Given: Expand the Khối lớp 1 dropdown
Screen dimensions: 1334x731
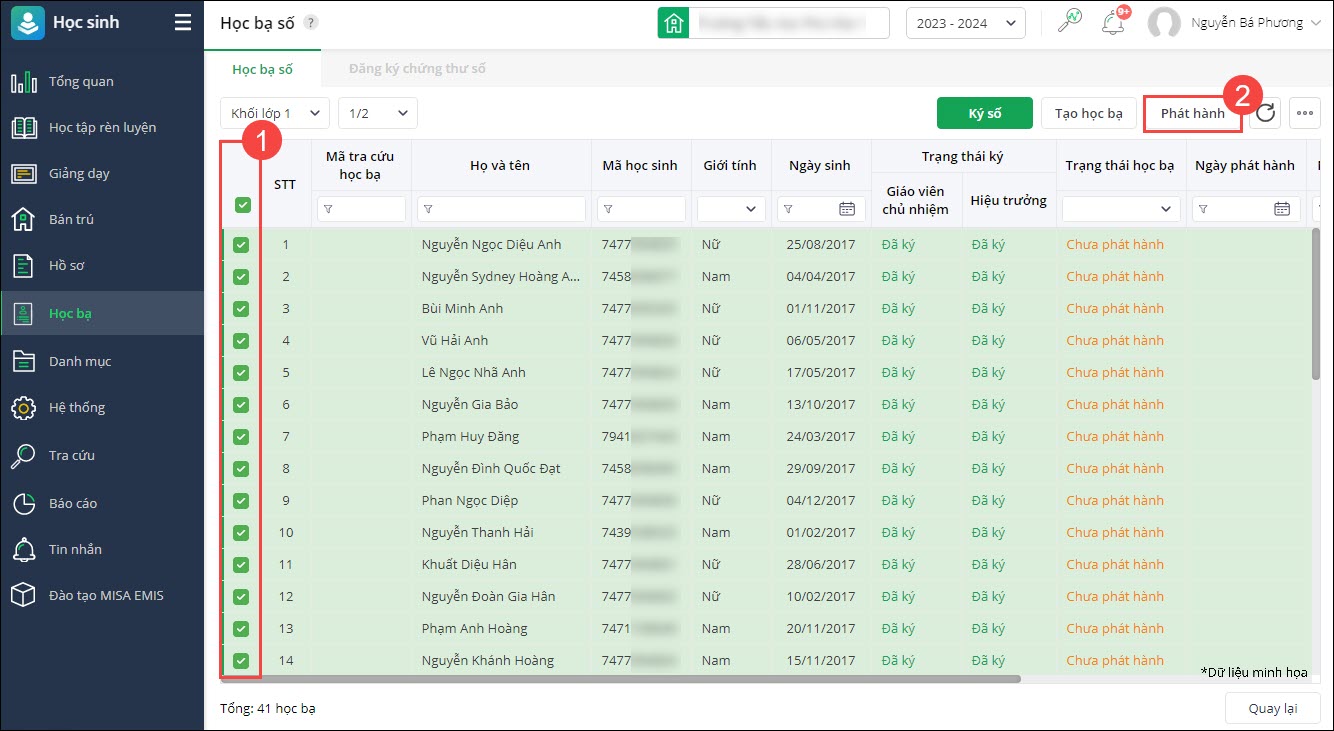Looking at the screenshot, I should pyautogui.click(x=274, y=113).
